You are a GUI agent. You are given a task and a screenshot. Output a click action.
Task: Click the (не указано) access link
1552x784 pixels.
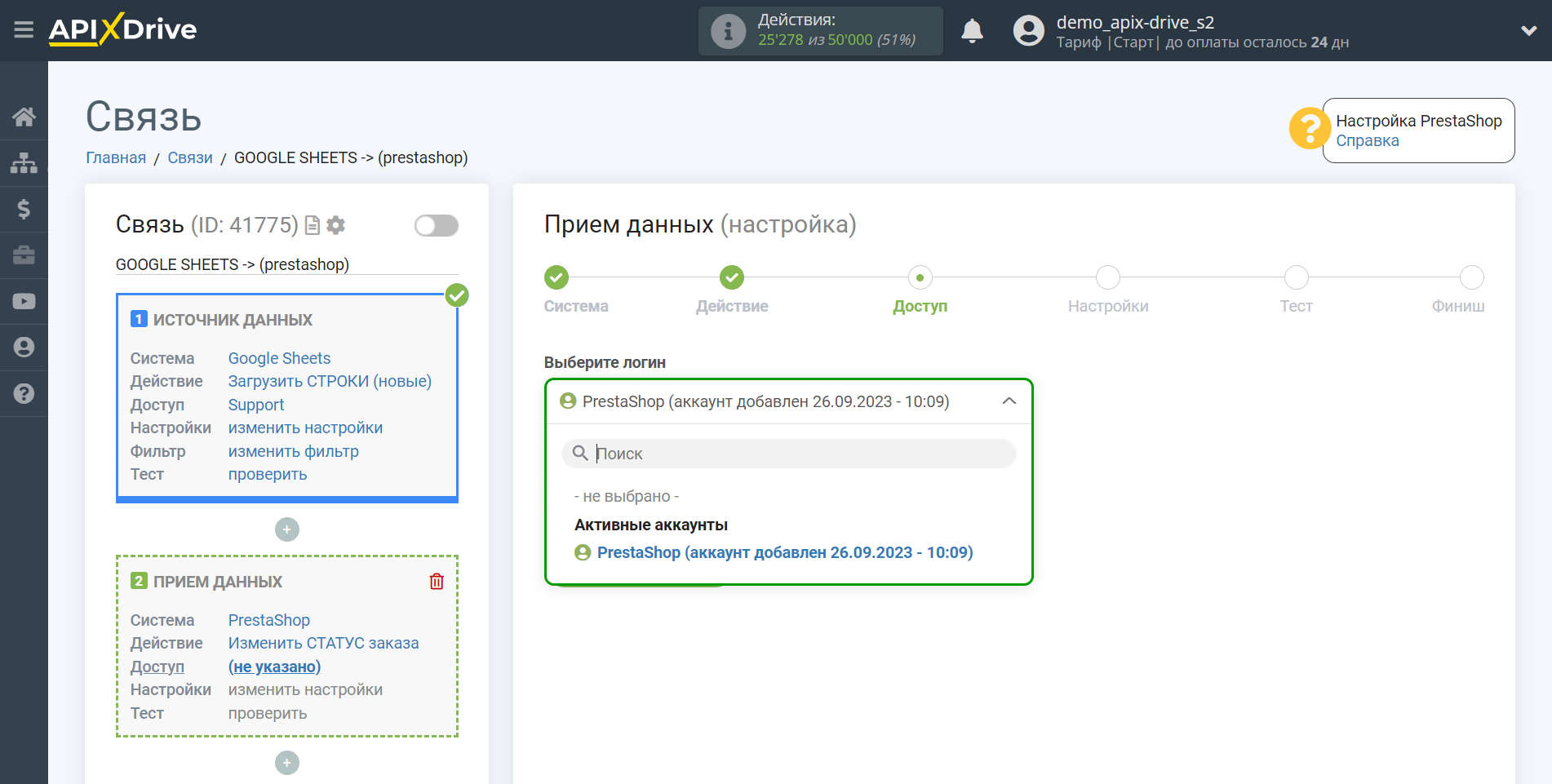click(x=274, y=667)
